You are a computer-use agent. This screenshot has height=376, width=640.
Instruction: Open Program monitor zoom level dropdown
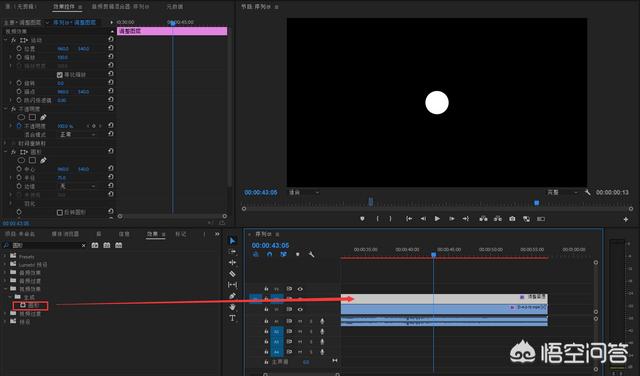click(x=304, y=192)
